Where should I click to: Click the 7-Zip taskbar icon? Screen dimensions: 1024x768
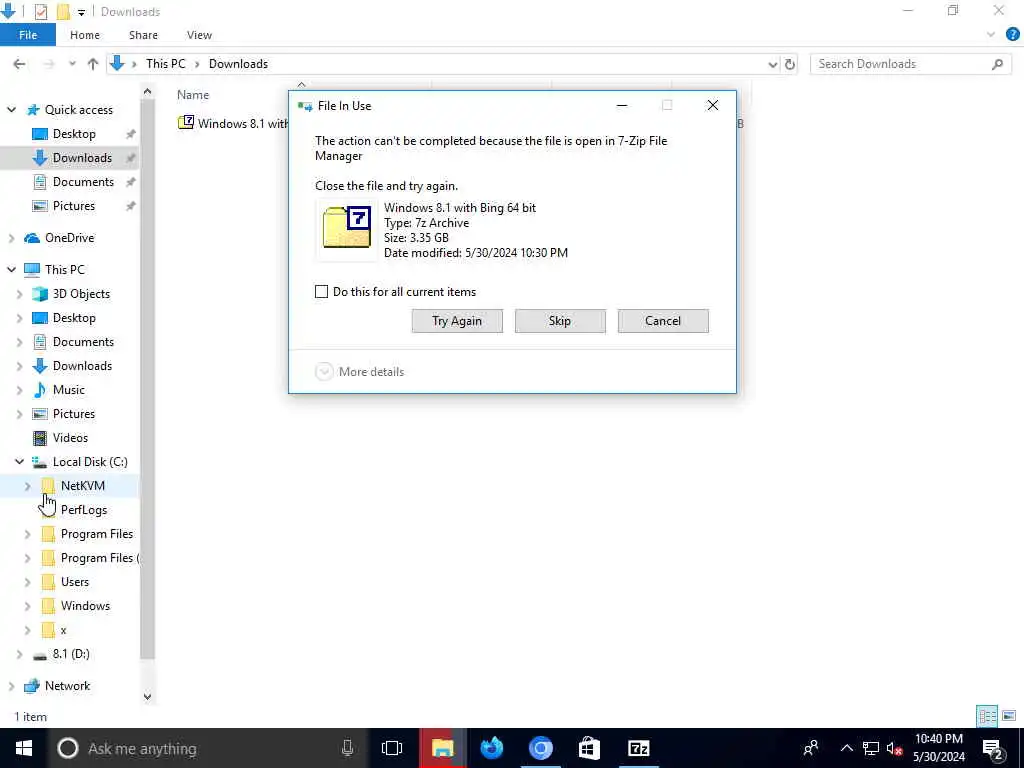(x=638, y=748)
